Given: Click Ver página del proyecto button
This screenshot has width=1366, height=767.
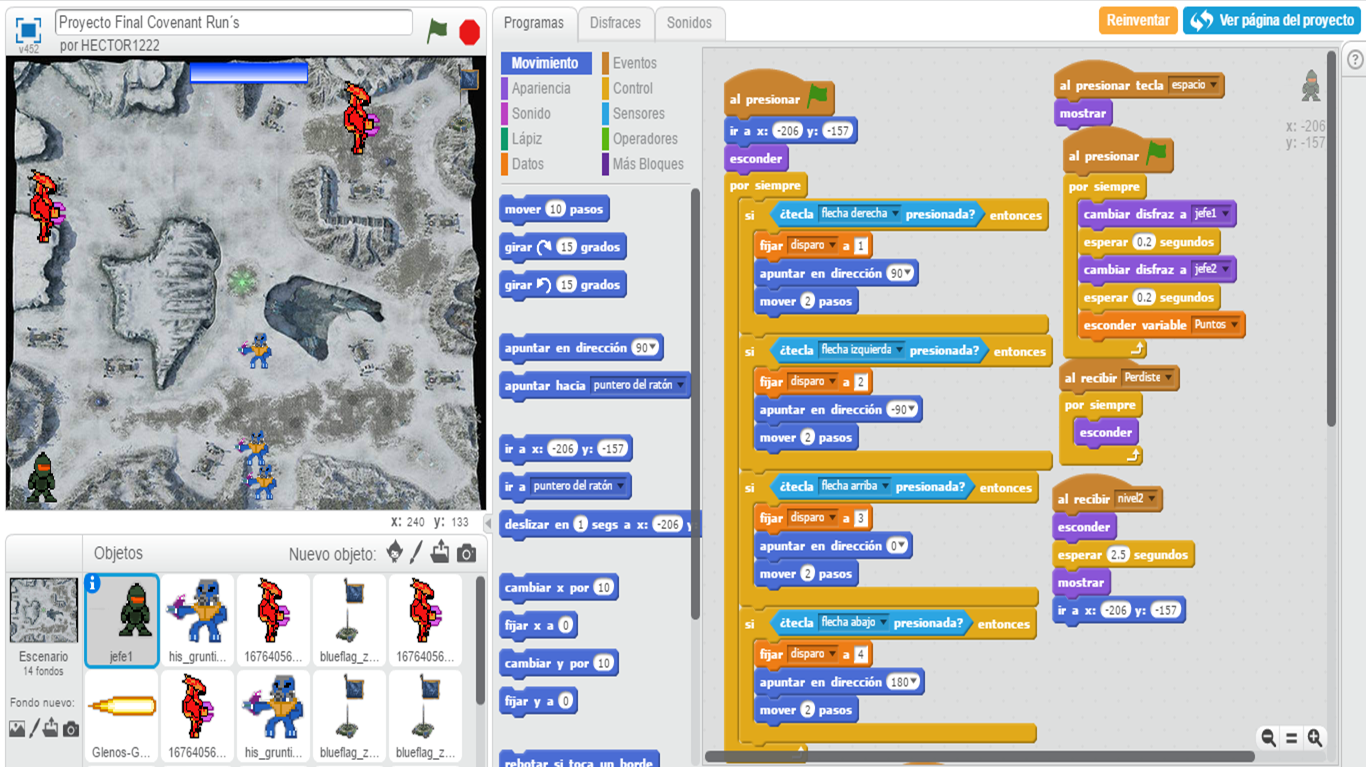Looking at the screenshot, I should 1271,20.
